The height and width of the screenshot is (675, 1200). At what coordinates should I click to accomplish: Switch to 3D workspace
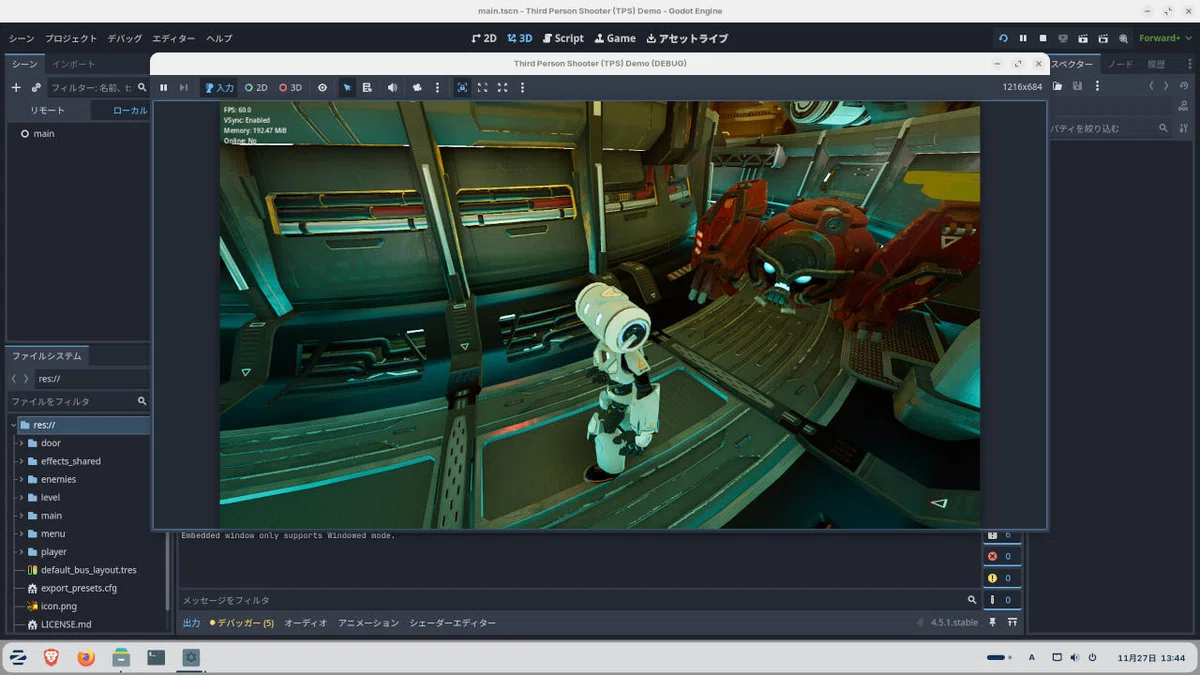click(519, 38)
